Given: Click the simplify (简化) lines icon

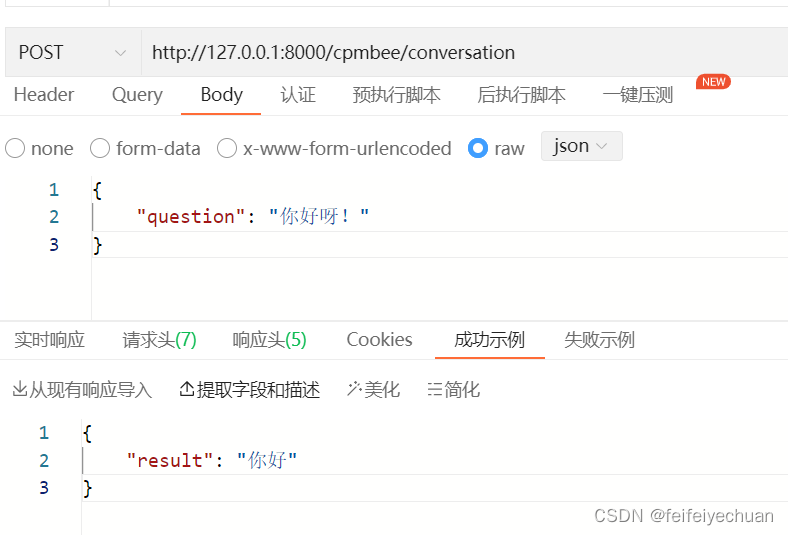Looking at the screenshot, I should point(435,389).
